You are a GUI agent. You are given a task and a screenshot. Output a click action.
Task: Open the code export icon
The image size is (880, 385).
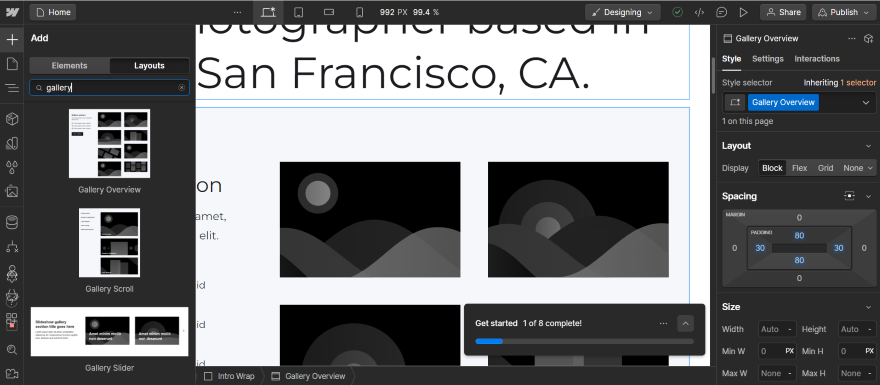(x=699, y=12)
